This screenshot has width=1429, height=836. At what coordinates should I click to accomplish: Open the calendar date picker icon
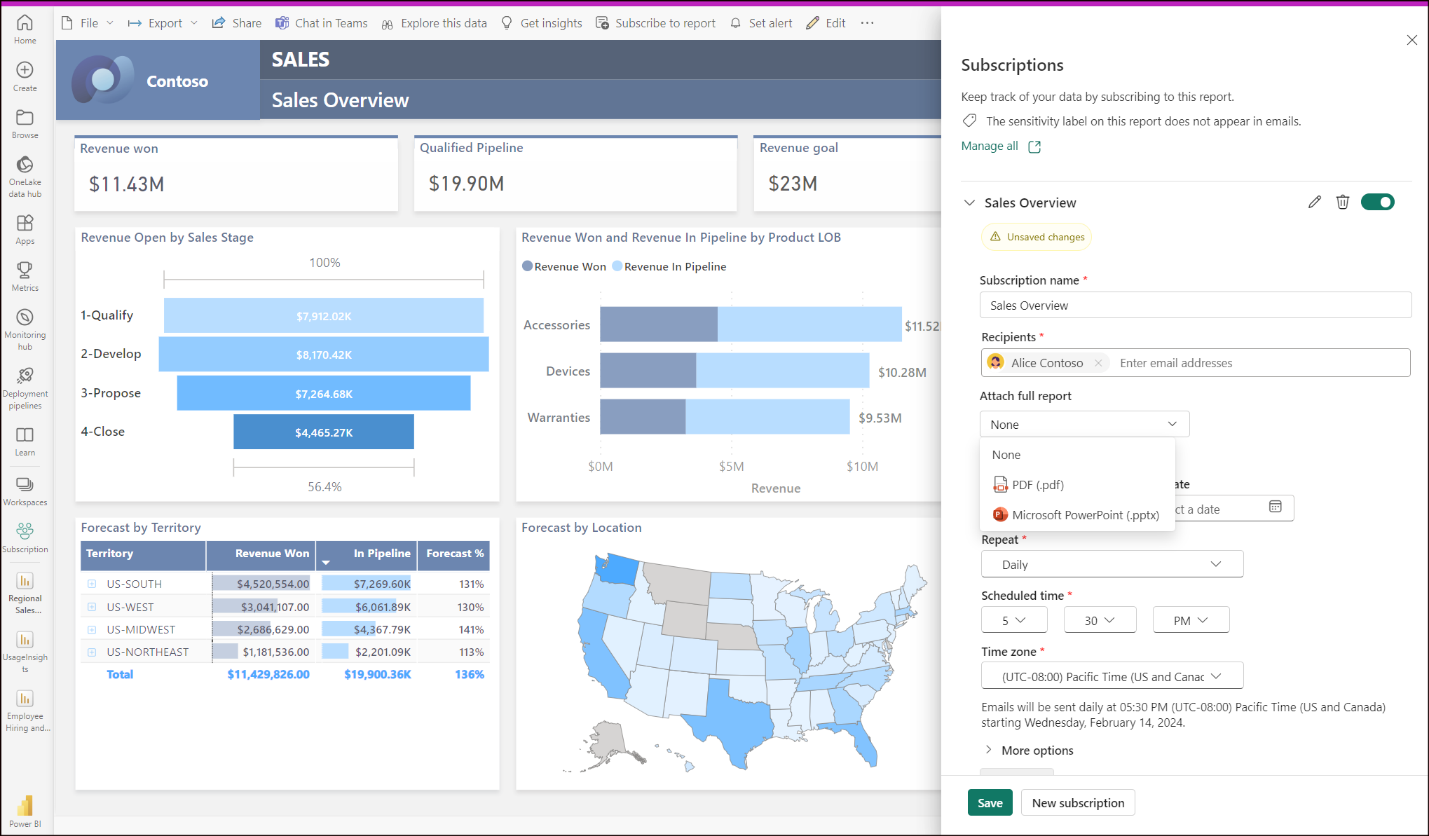click(1275, 507)
